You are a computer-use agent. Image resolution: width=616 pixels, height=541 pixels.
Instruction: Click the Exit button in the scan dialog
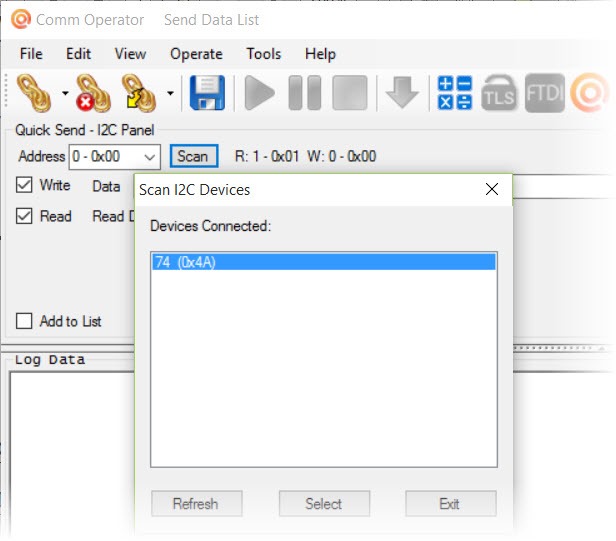(451, 504)
